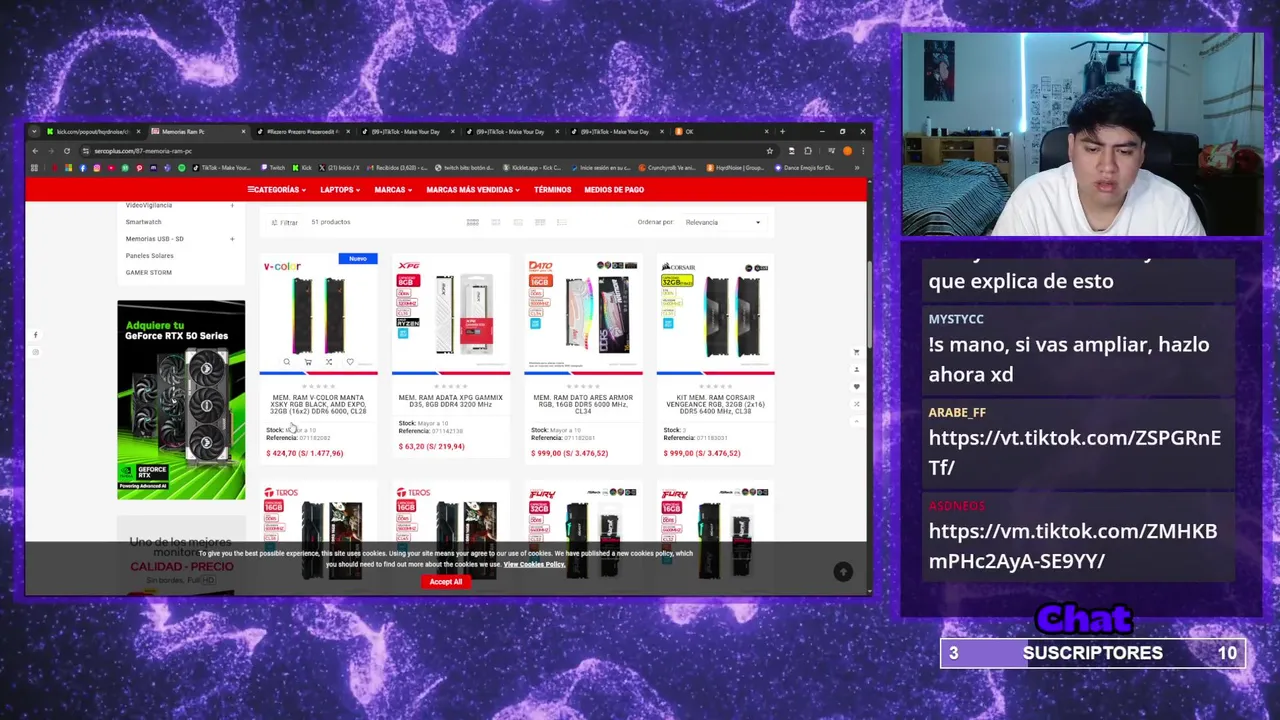
Task: Open the floating user account icon
Action: coord(856,369)
